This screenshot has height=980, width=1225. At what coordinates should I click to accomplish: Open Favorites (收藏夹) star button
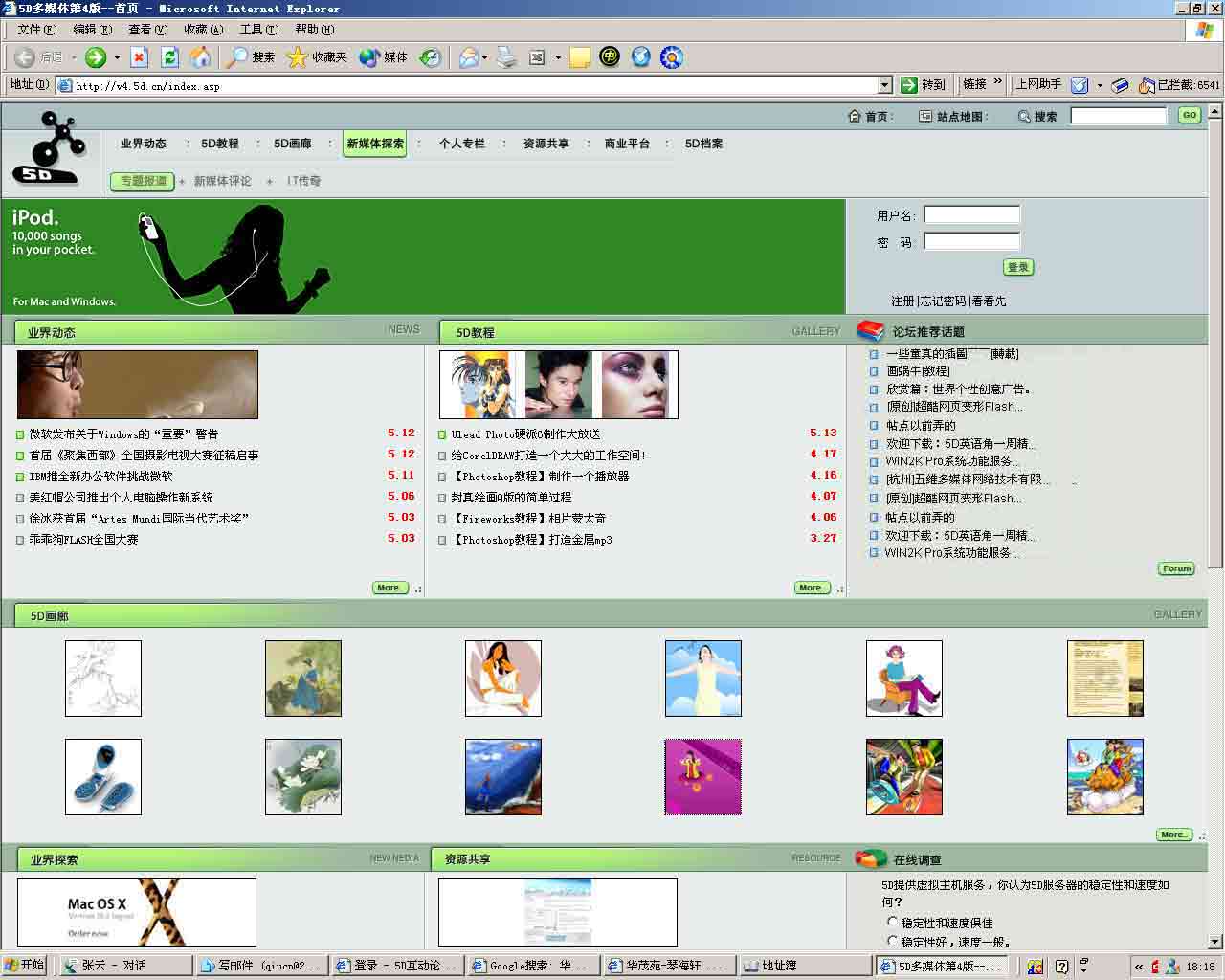pyautogui.click(x=317, y=57)
